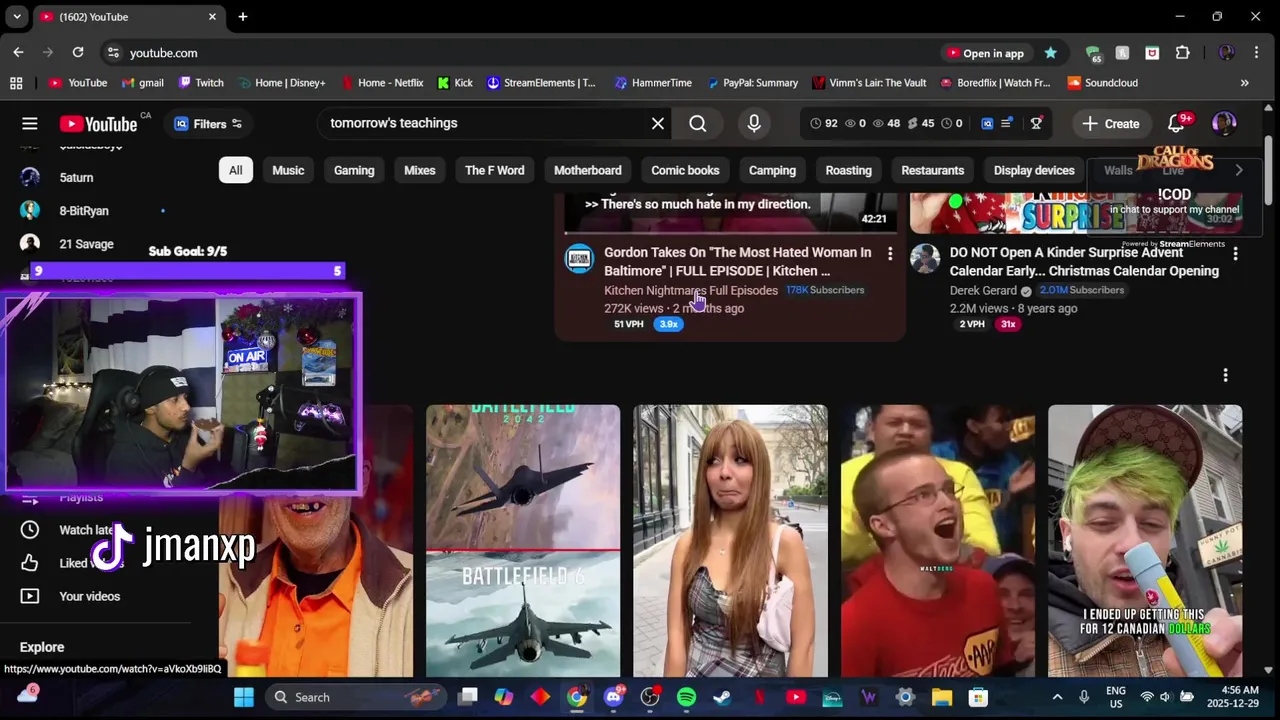
Task: Select the All filter chip
Action: click(x=235, y=170)
